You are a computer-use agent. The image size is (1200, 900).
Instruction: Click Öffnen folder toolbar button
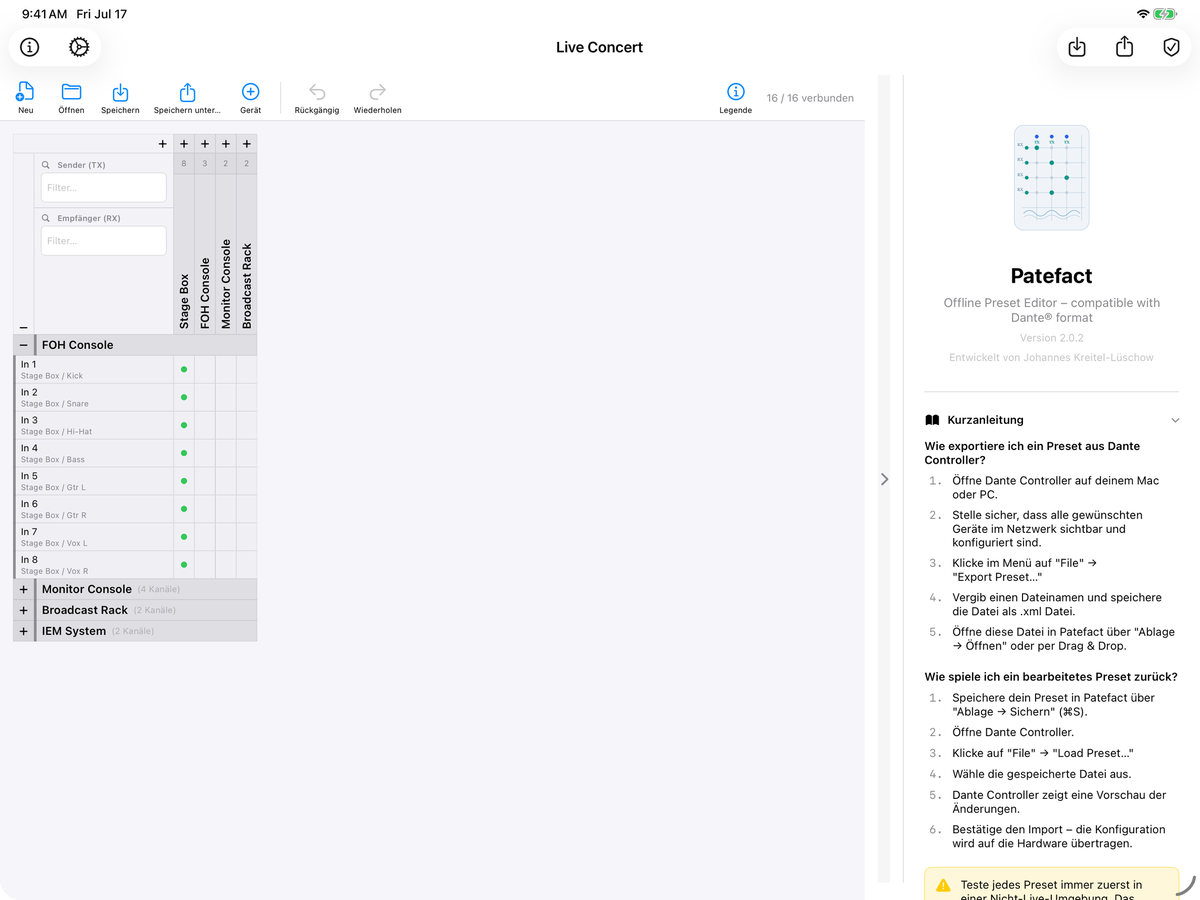tap(71, 98)
